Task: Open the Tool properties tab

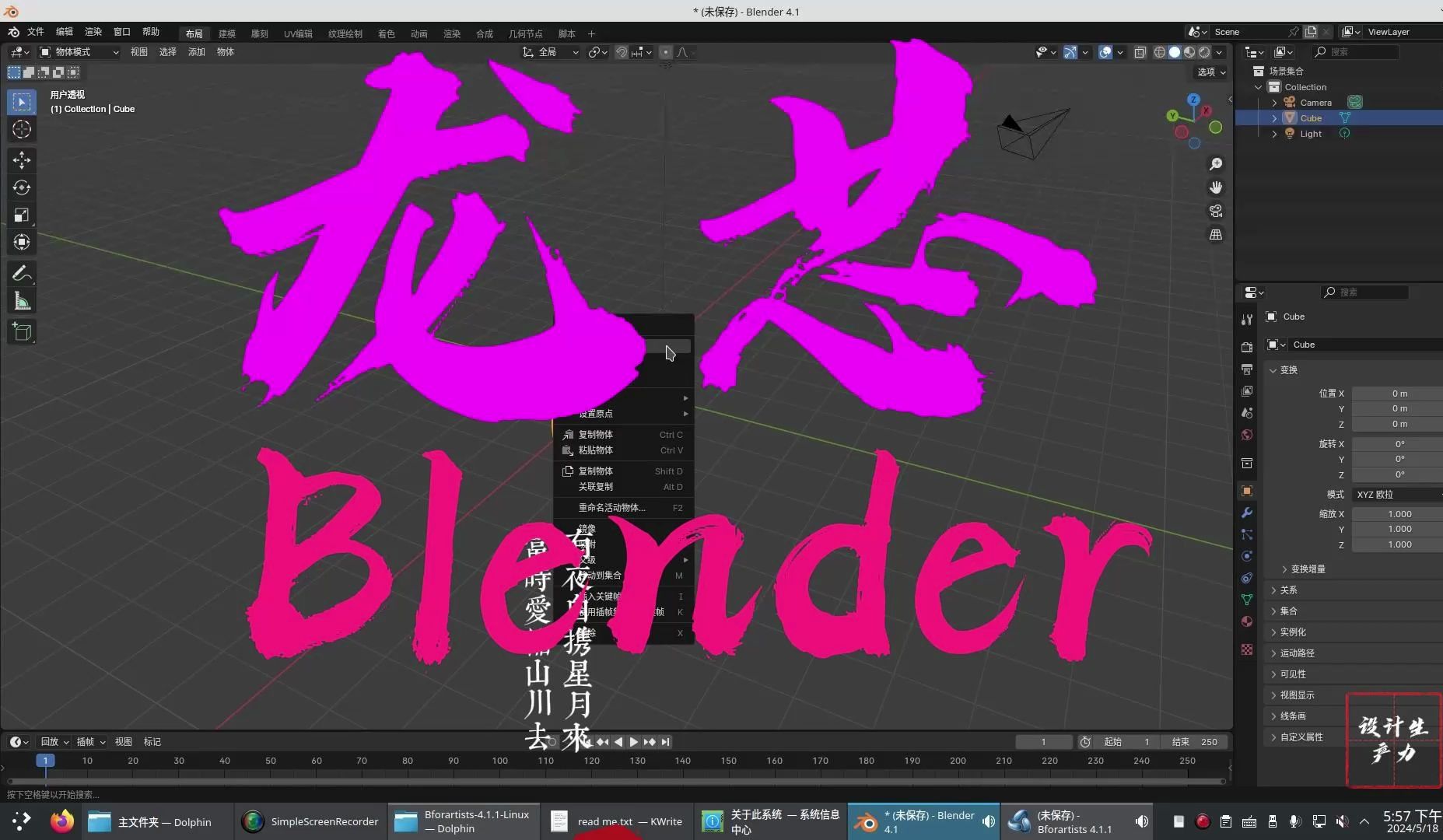Action: point(1247,319)
